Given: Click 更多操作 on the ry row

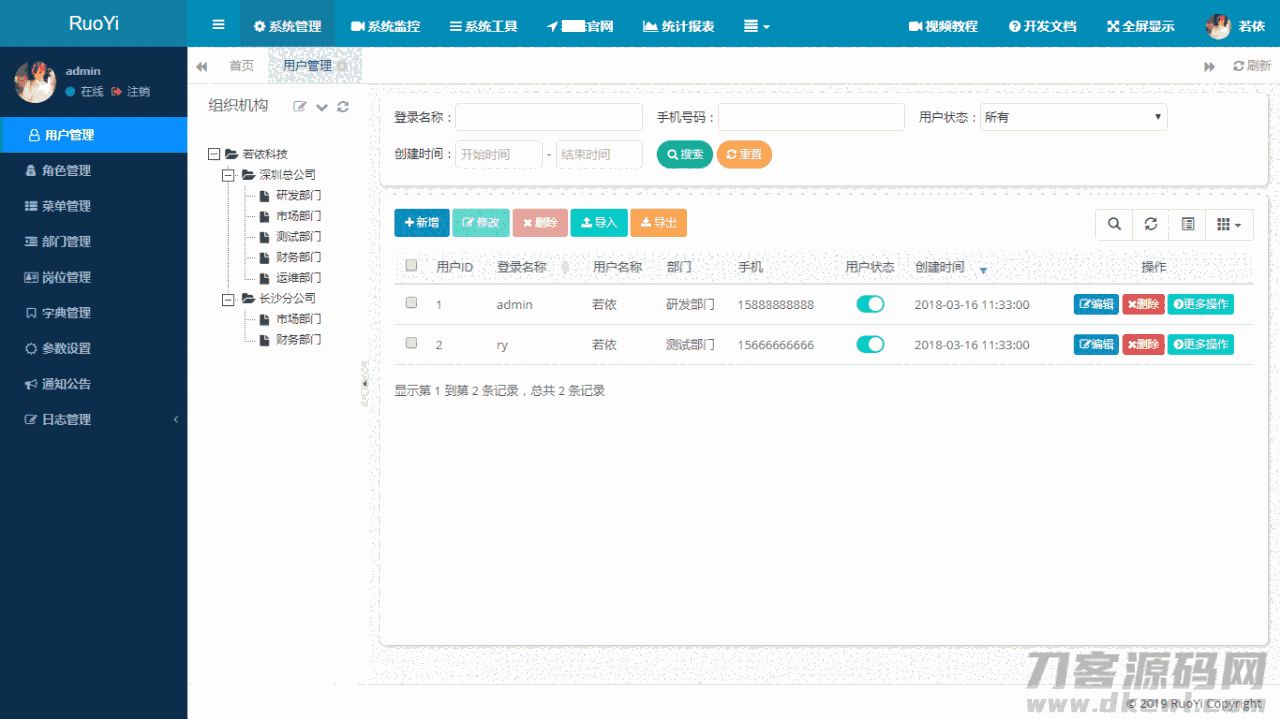Looking at the screenshot, I should pyautogui.click(x=1200, y=344).
